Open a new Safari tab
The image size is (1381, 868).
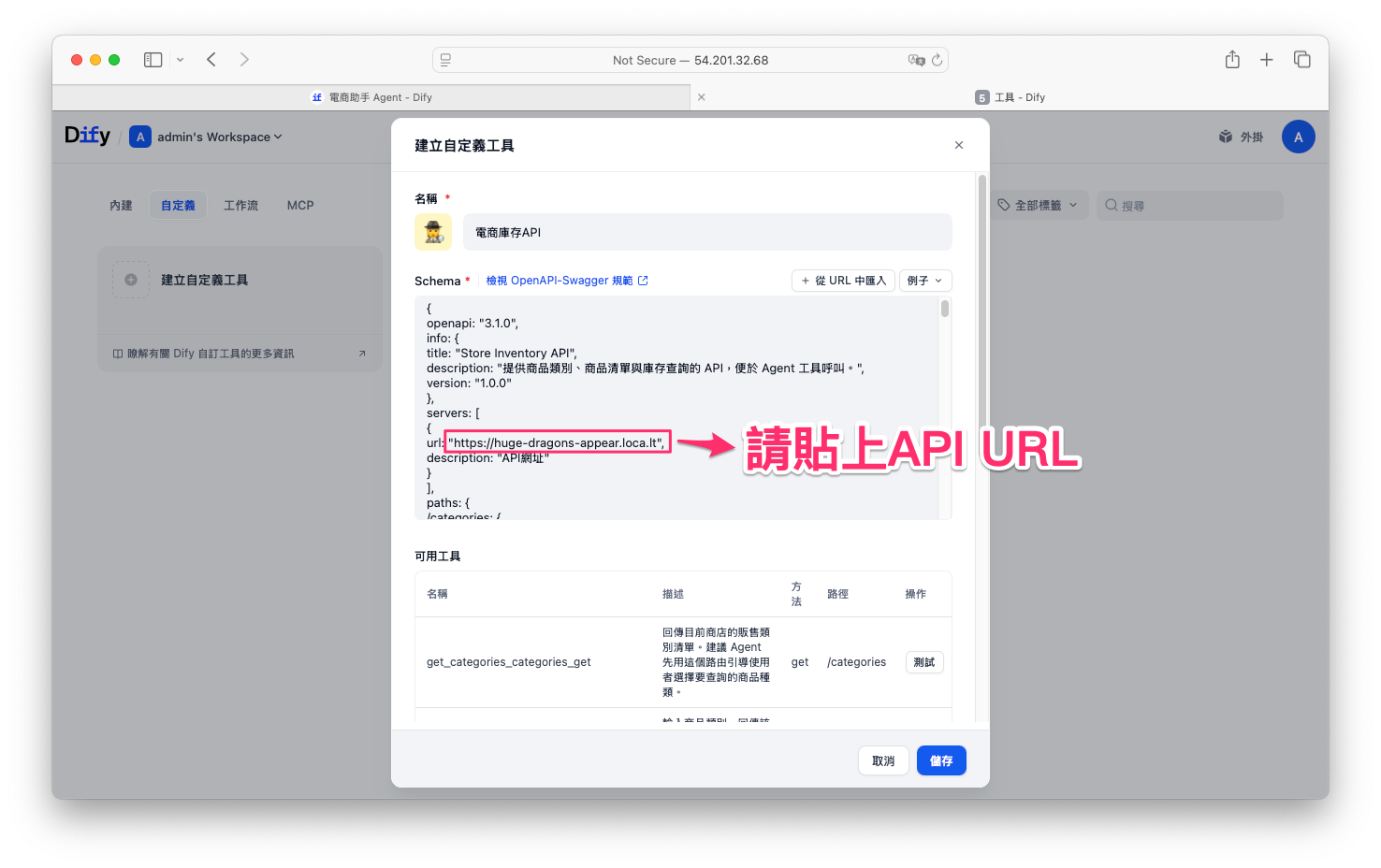point(1266,60)
